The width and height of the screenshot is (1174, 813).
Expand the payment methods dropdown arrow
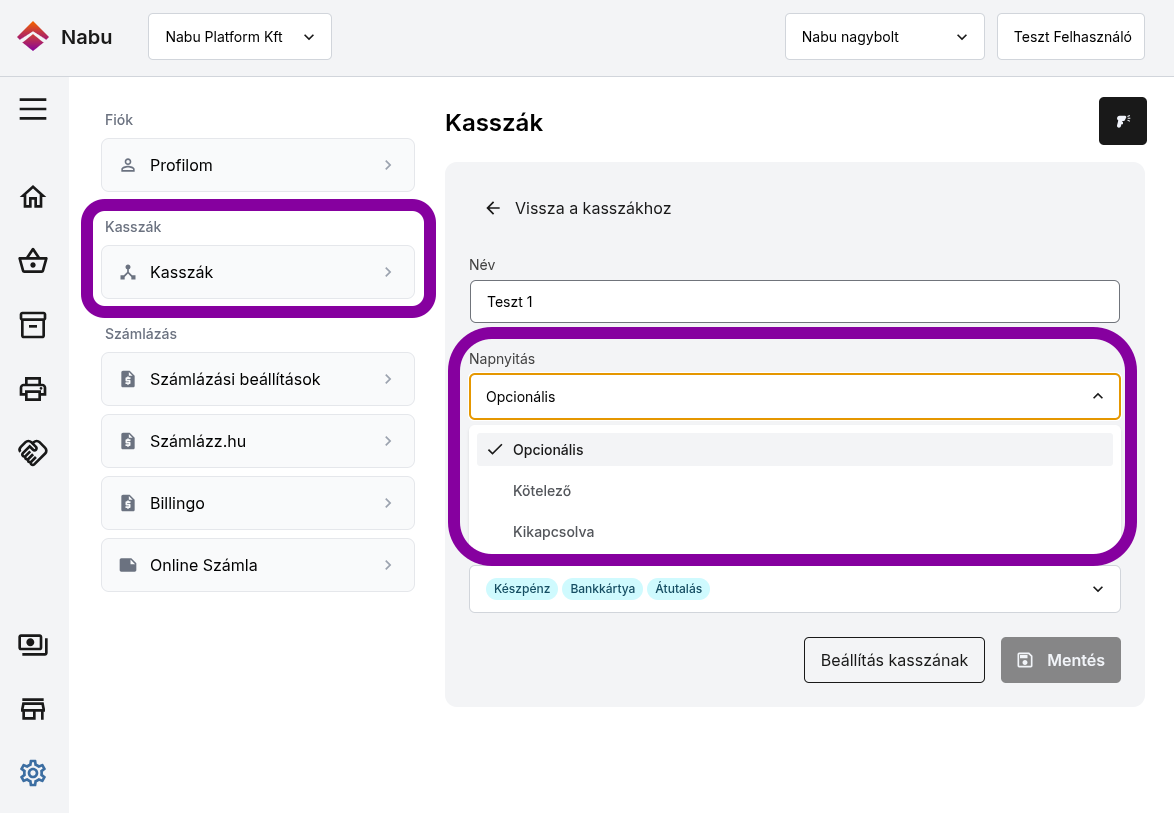pyautogui.click(x=1098, y=589)
